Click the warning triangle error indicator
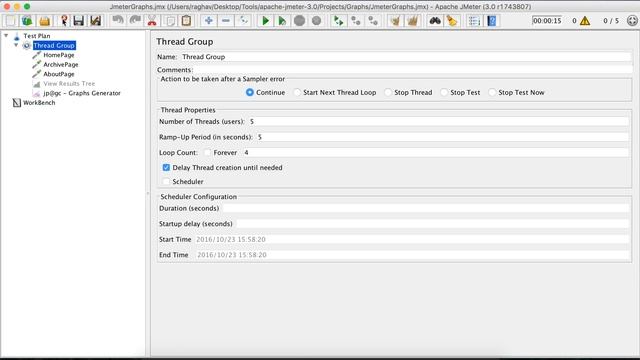640x360 pixels. (x=585, y=21)
